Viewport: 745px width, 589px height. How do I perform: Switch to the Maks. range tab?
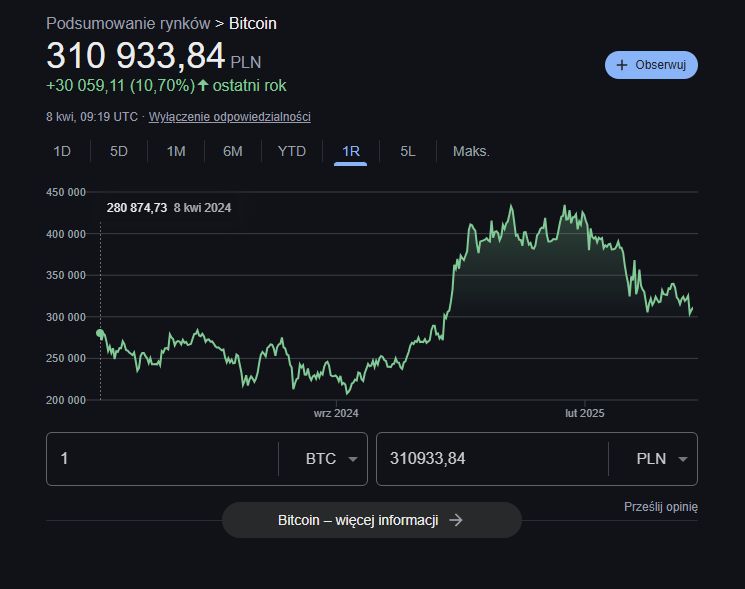point(471,152)
